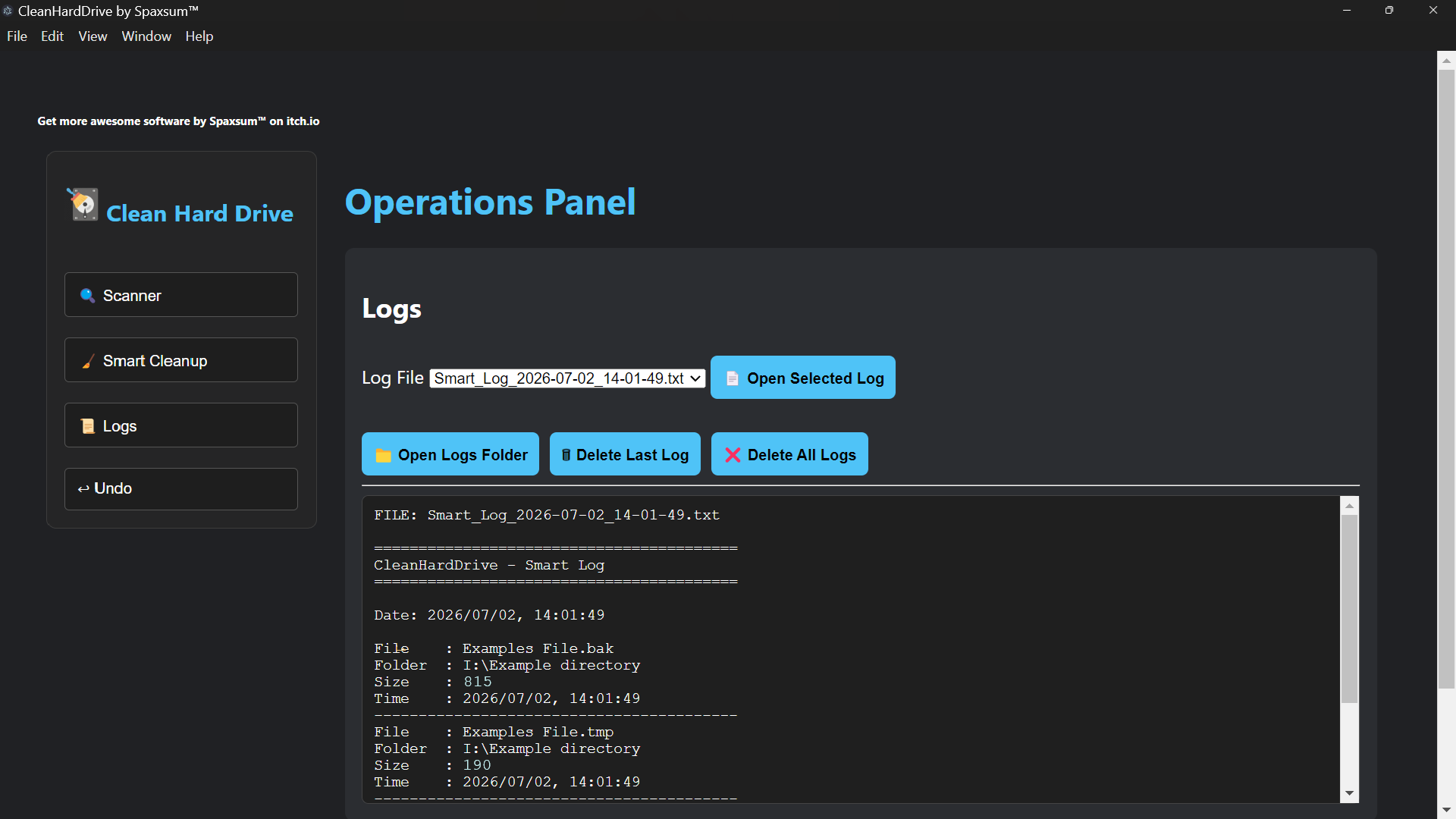Click the Clean Hard Drive logo icon
Viewport: 1456px width, 819px height.
pyautogui.click(x=83, y=204)
